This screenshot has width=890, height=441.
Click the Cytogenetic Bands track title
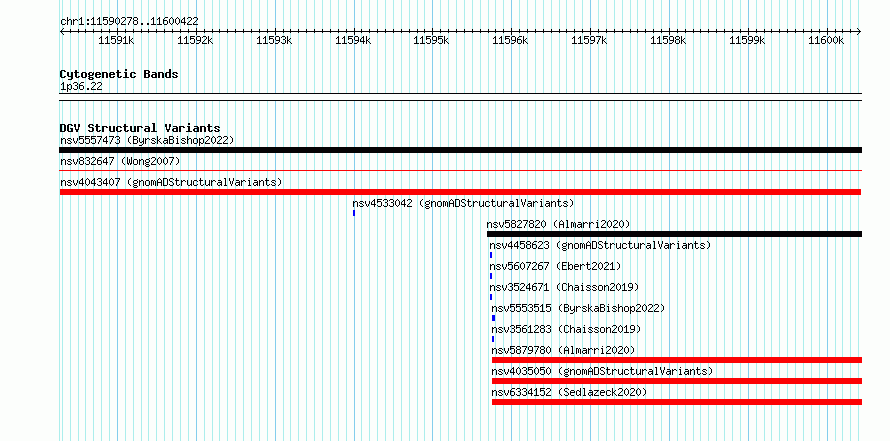point(119,74)
